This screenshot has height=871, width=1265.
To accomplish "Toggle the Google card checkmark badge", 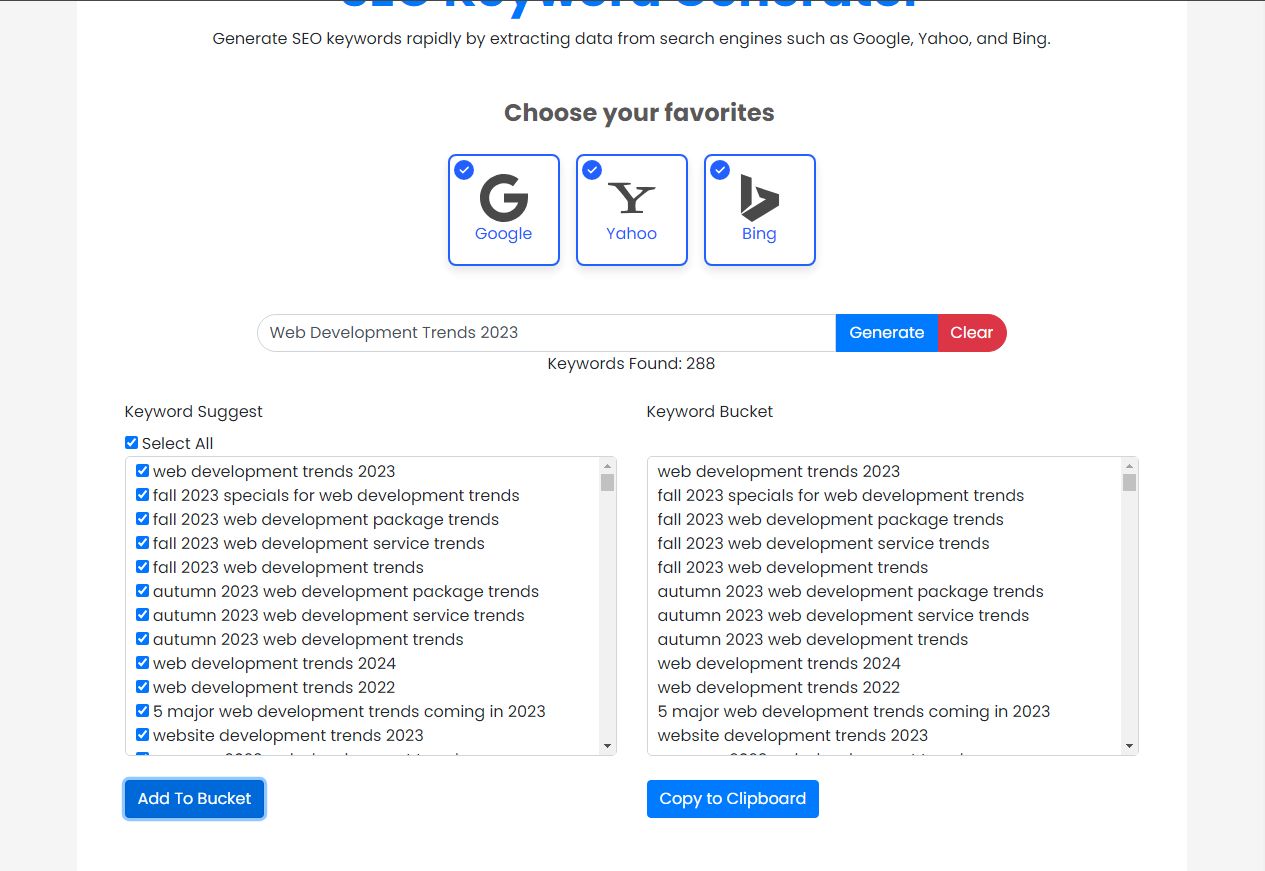I will [464, 170].
